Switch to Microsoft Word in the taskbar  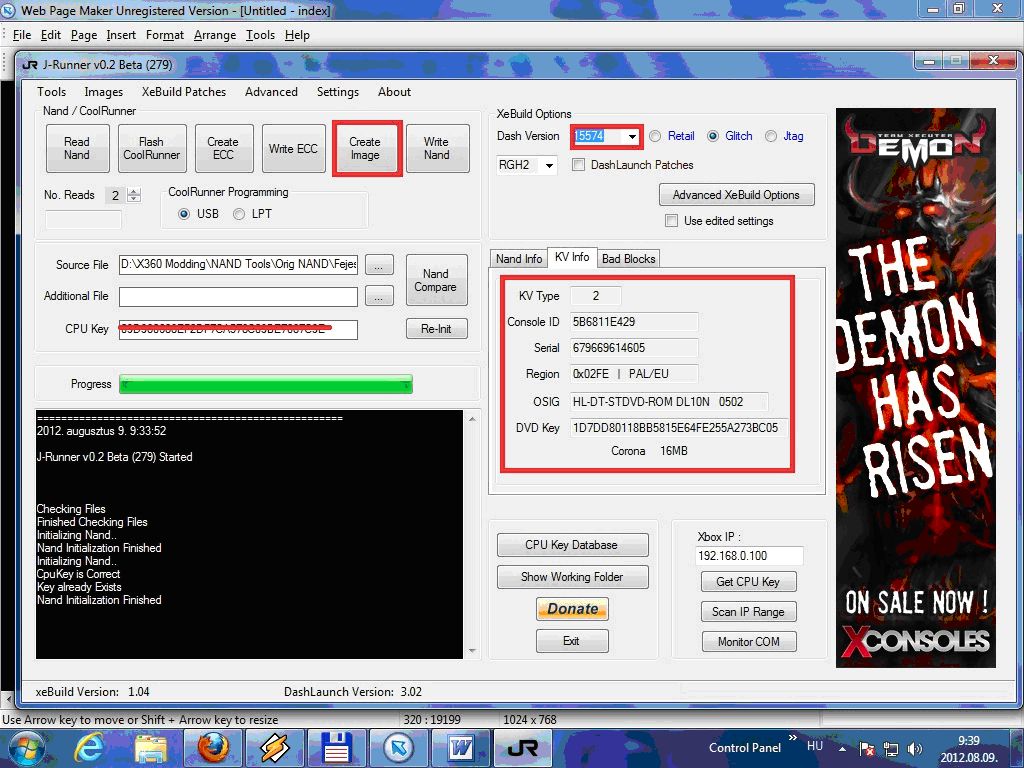[461, 747]
